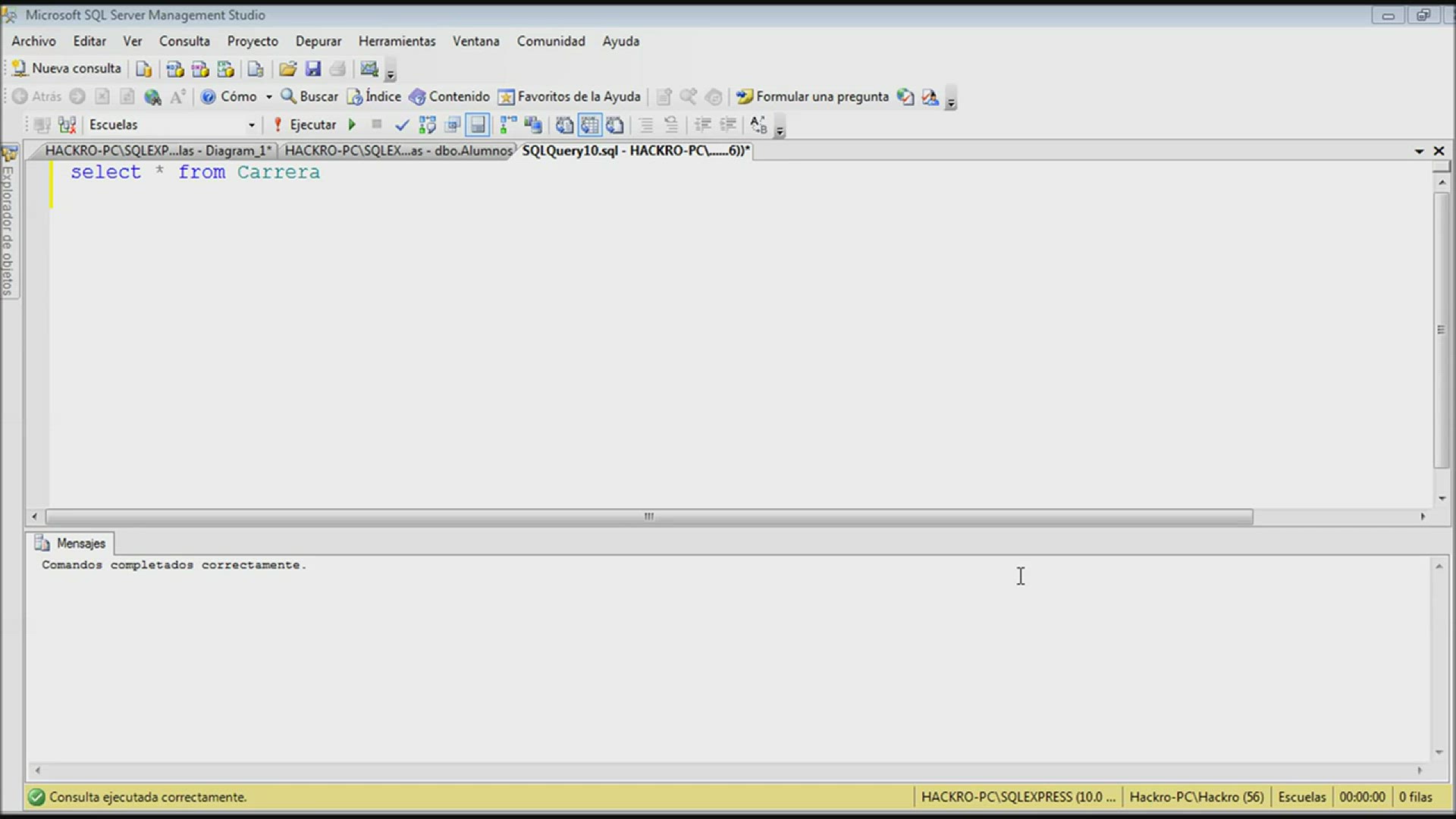Open new database engine query icon
The image size is (1456, 819).
point(143,69)
